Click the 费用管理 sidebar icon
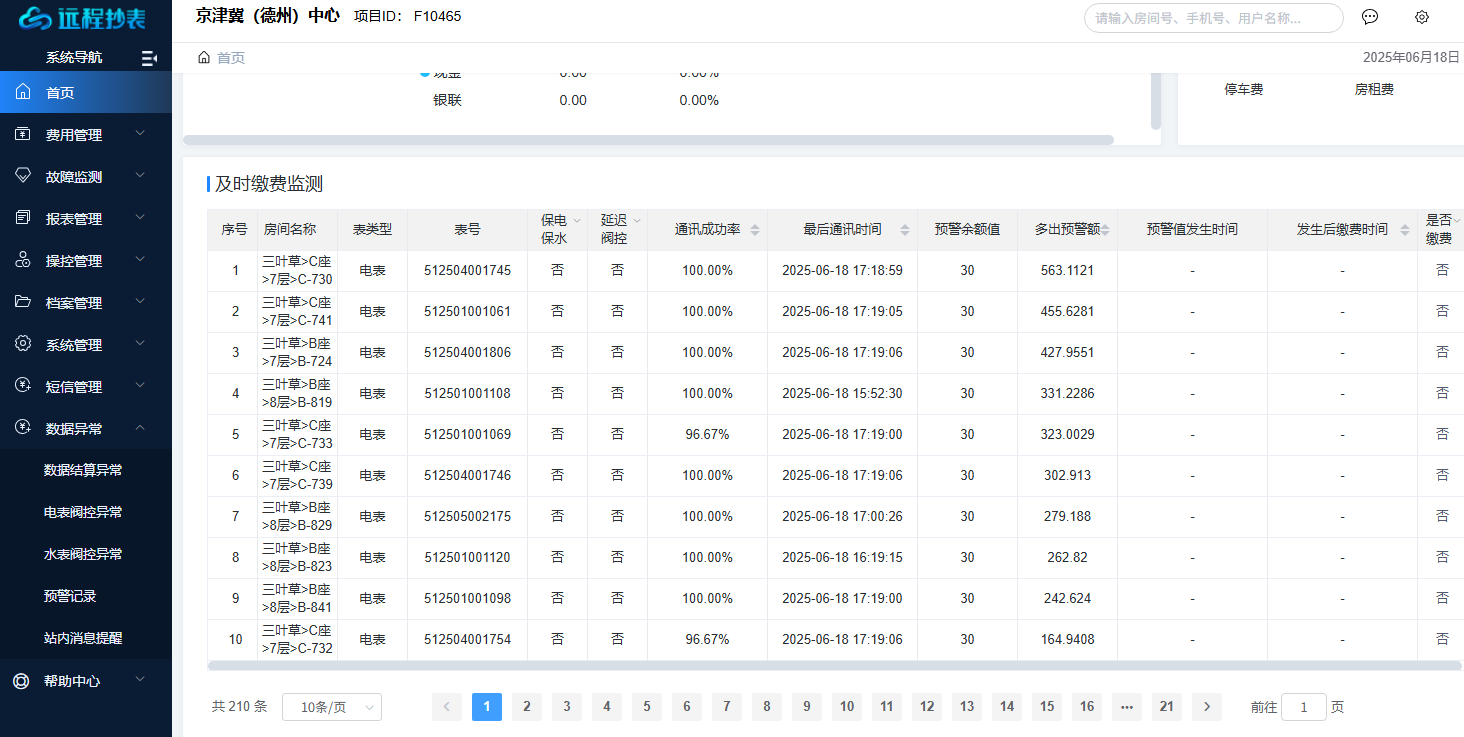The width and height of the screenshot is (1464, 737). point(23,134)
